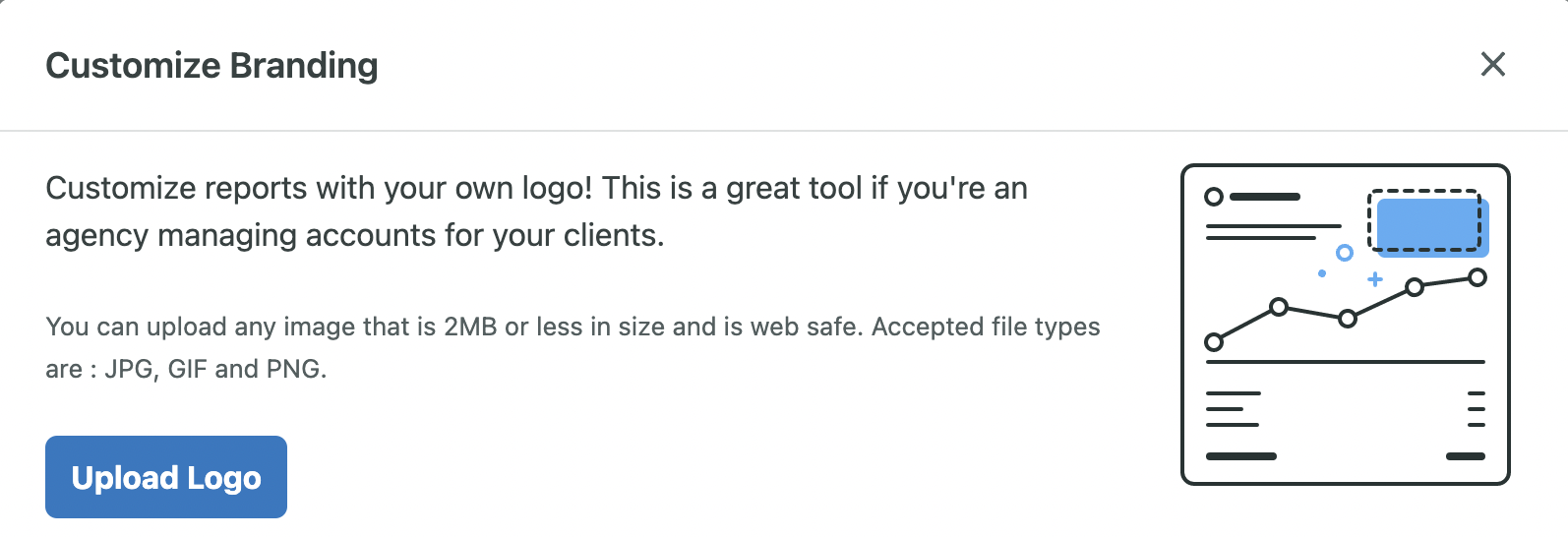Select the blue logo placeholder in illustration
Screen dimensions: 1568x537
tap(1432, 227)
